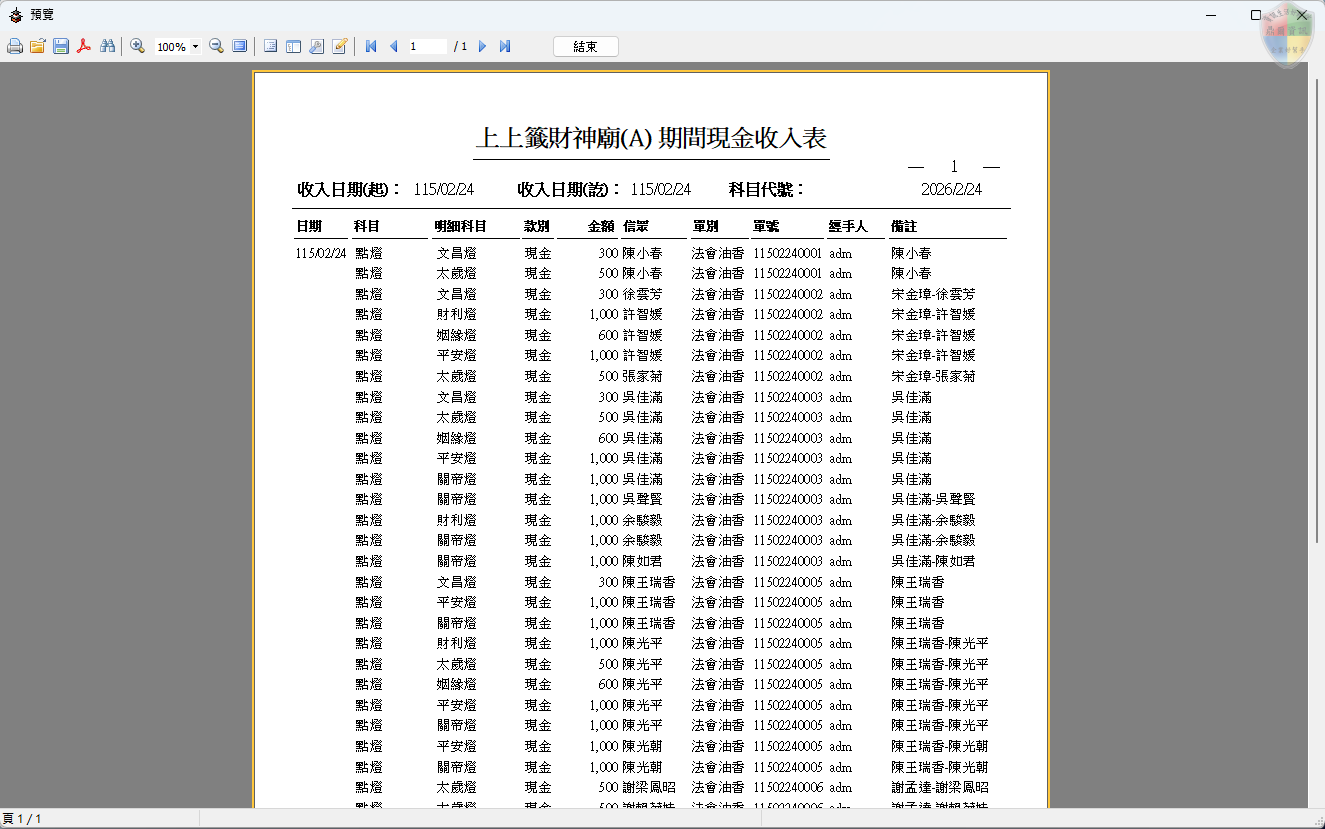Zoom in on the report preview
The height and width of the screenshot is (829, 1325).
click(137, 46)
